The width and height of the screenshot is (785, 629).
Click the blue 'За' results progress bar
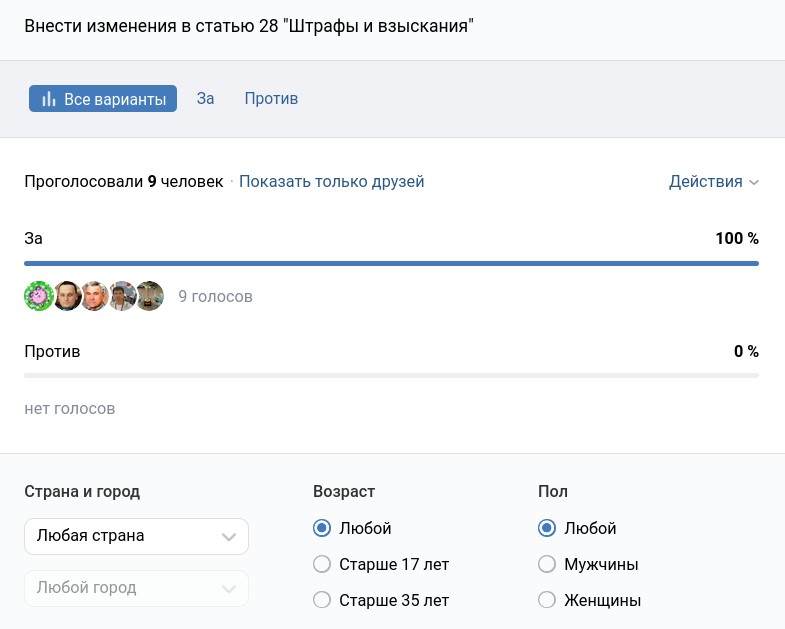click(x=391, y=263)
